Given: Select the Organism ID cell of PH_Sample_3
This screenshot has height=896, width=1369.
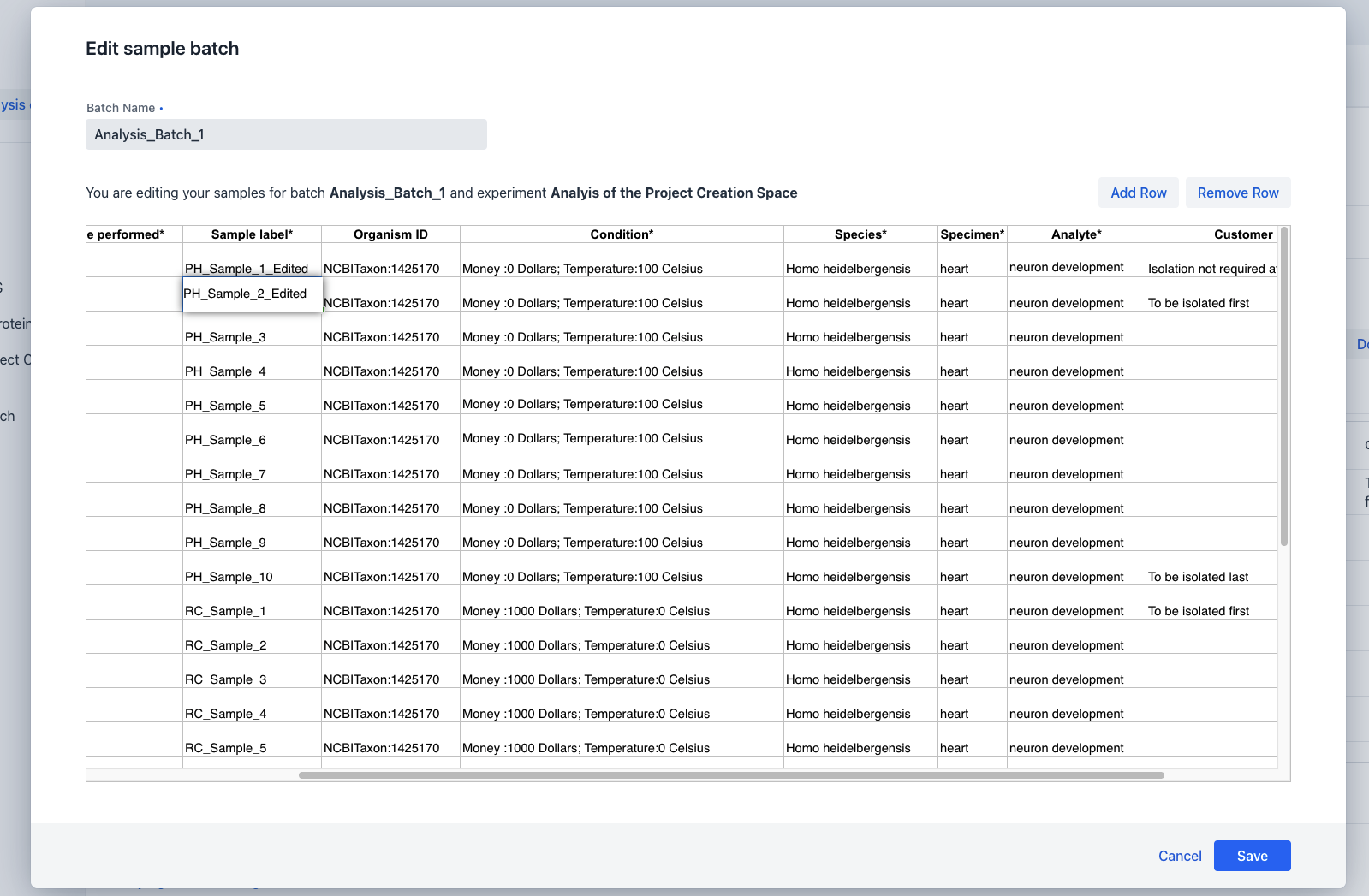Looking at the screenshot, I should pyautogui.click(x=390, y=329).
